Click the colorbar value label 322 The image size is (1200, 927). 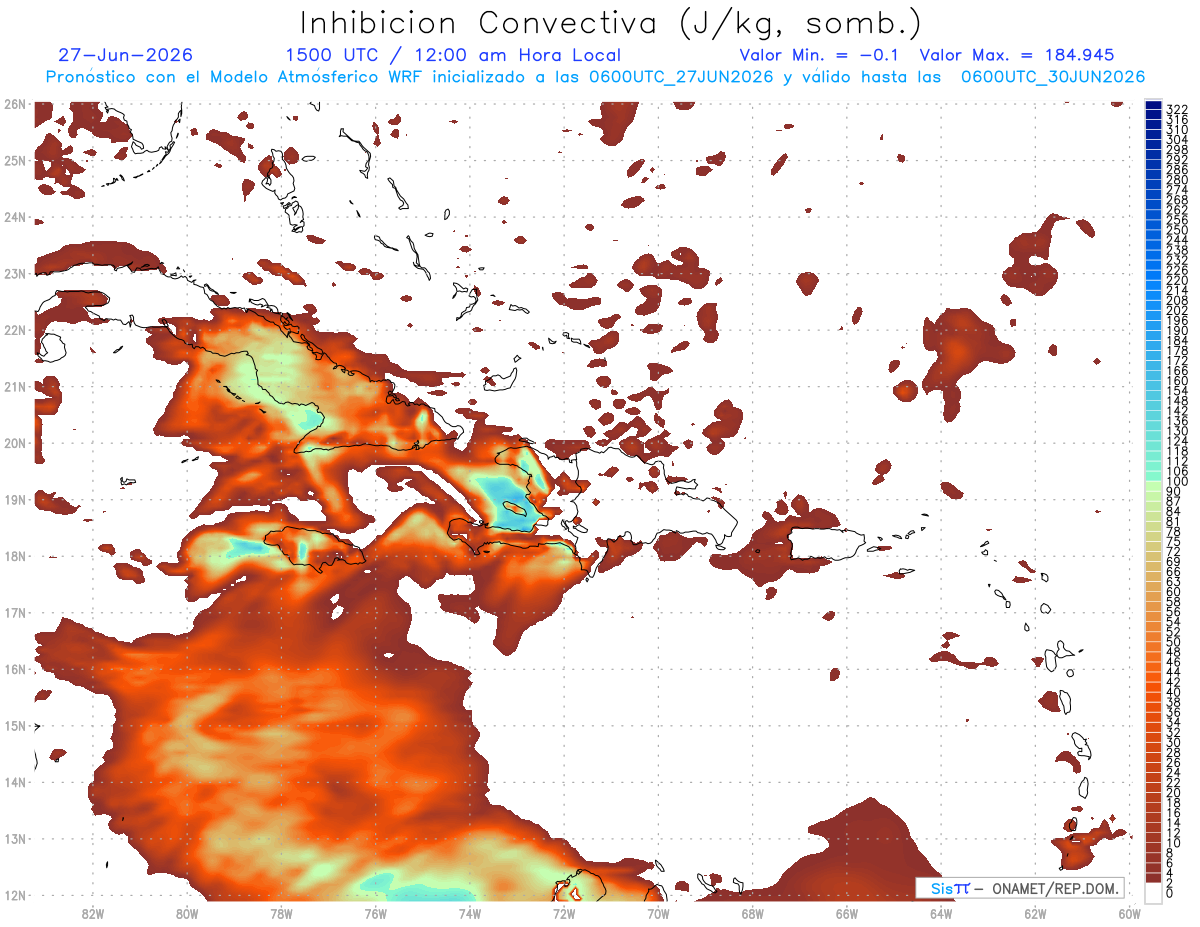pos(1177,109)
